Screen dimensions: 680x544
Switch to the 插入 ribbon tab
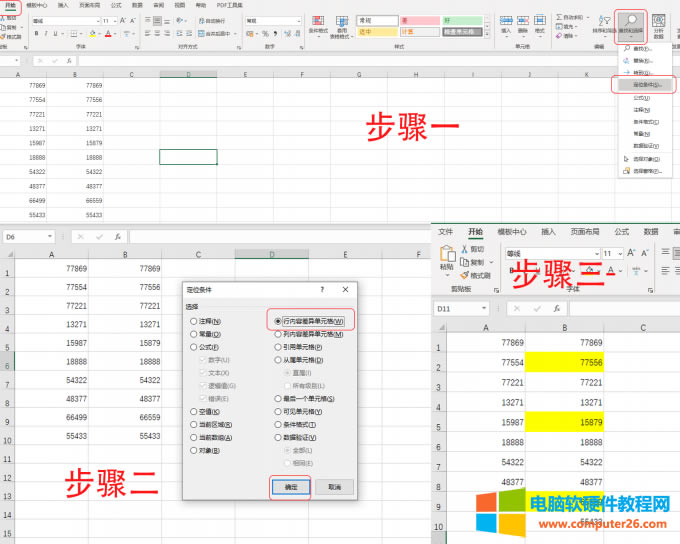548,231
